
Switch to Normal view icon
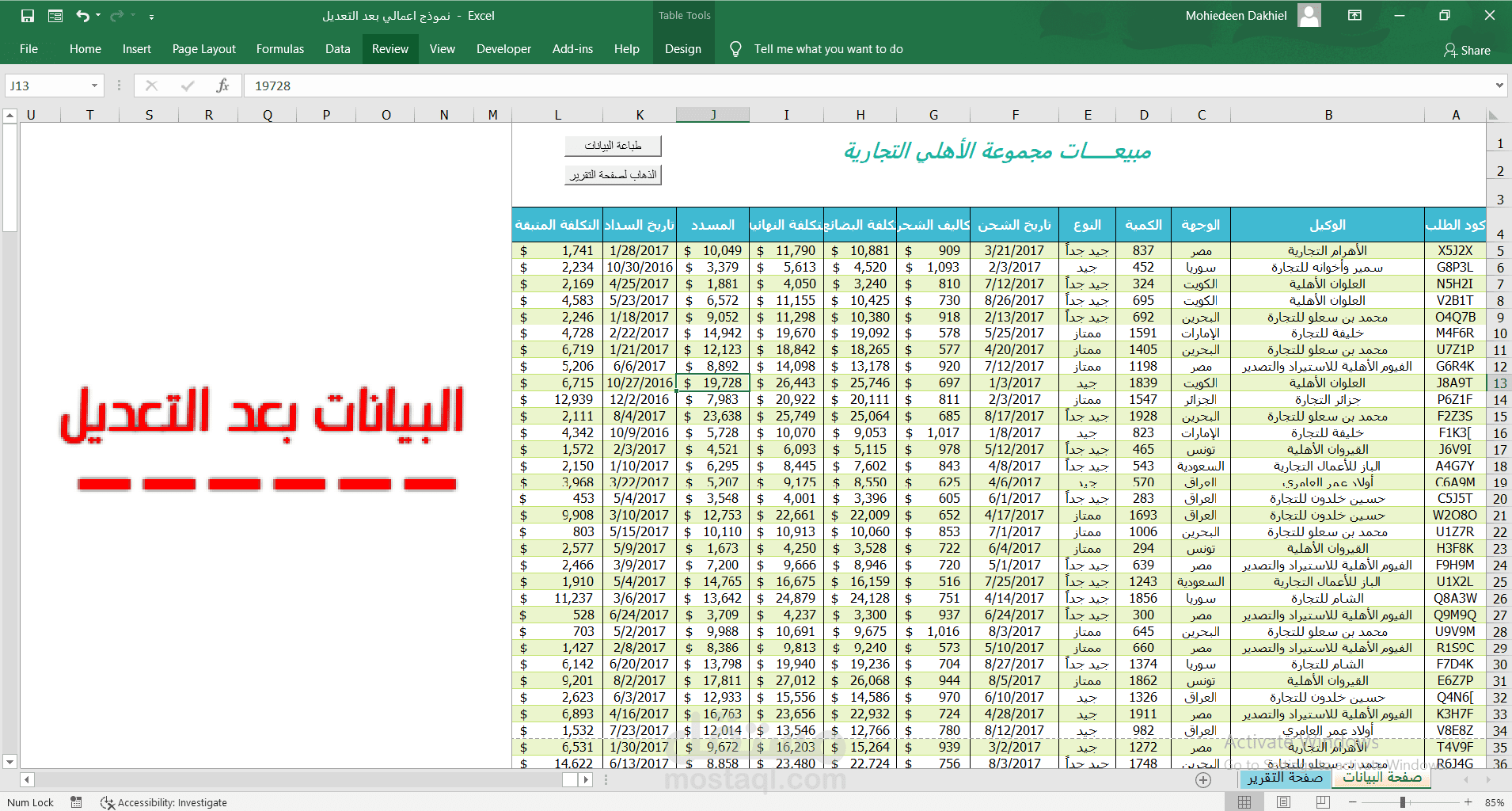click(1244, 802)
